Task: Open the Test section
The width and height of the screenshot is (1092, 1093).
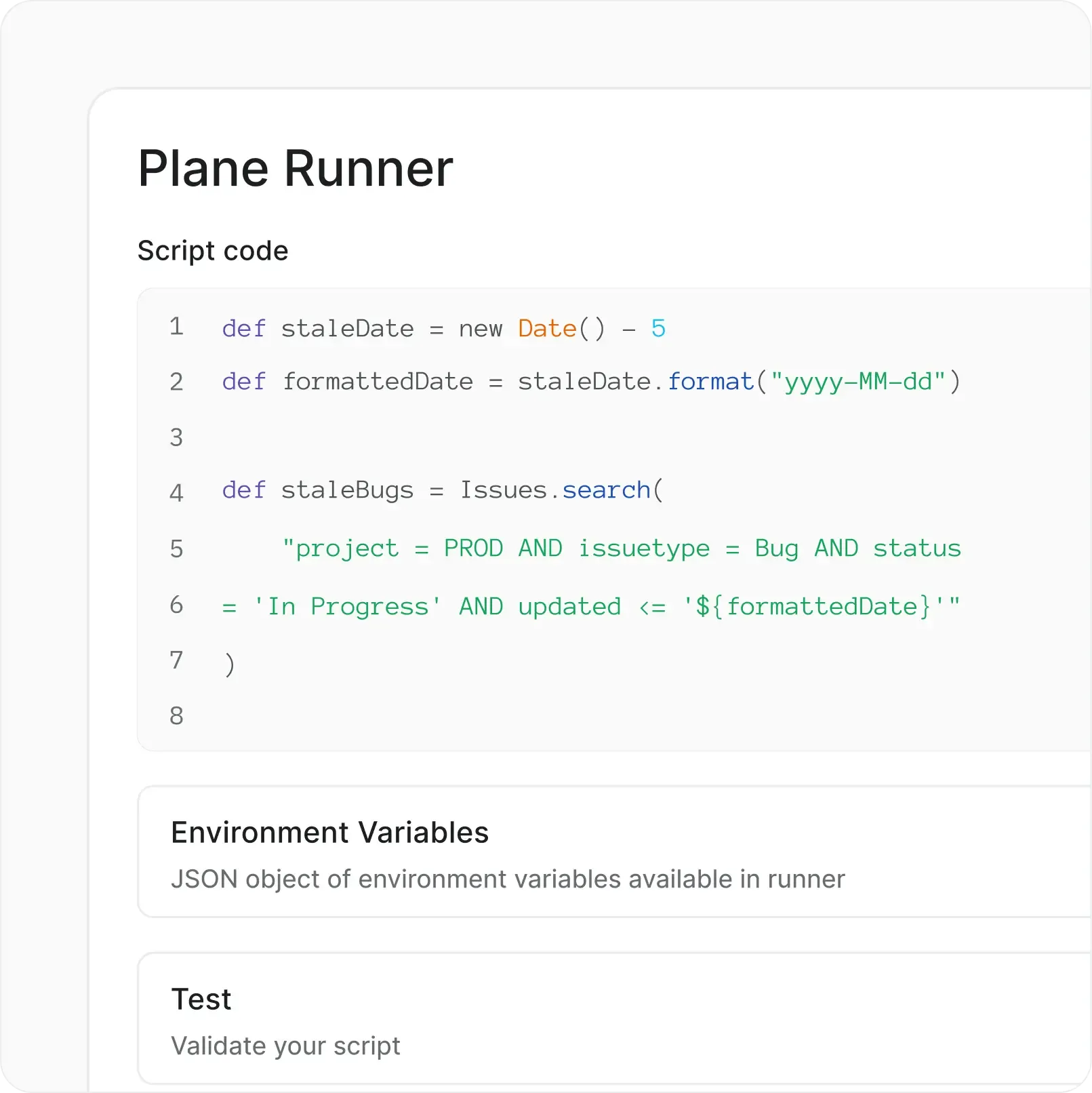Action: pos(201,998)
